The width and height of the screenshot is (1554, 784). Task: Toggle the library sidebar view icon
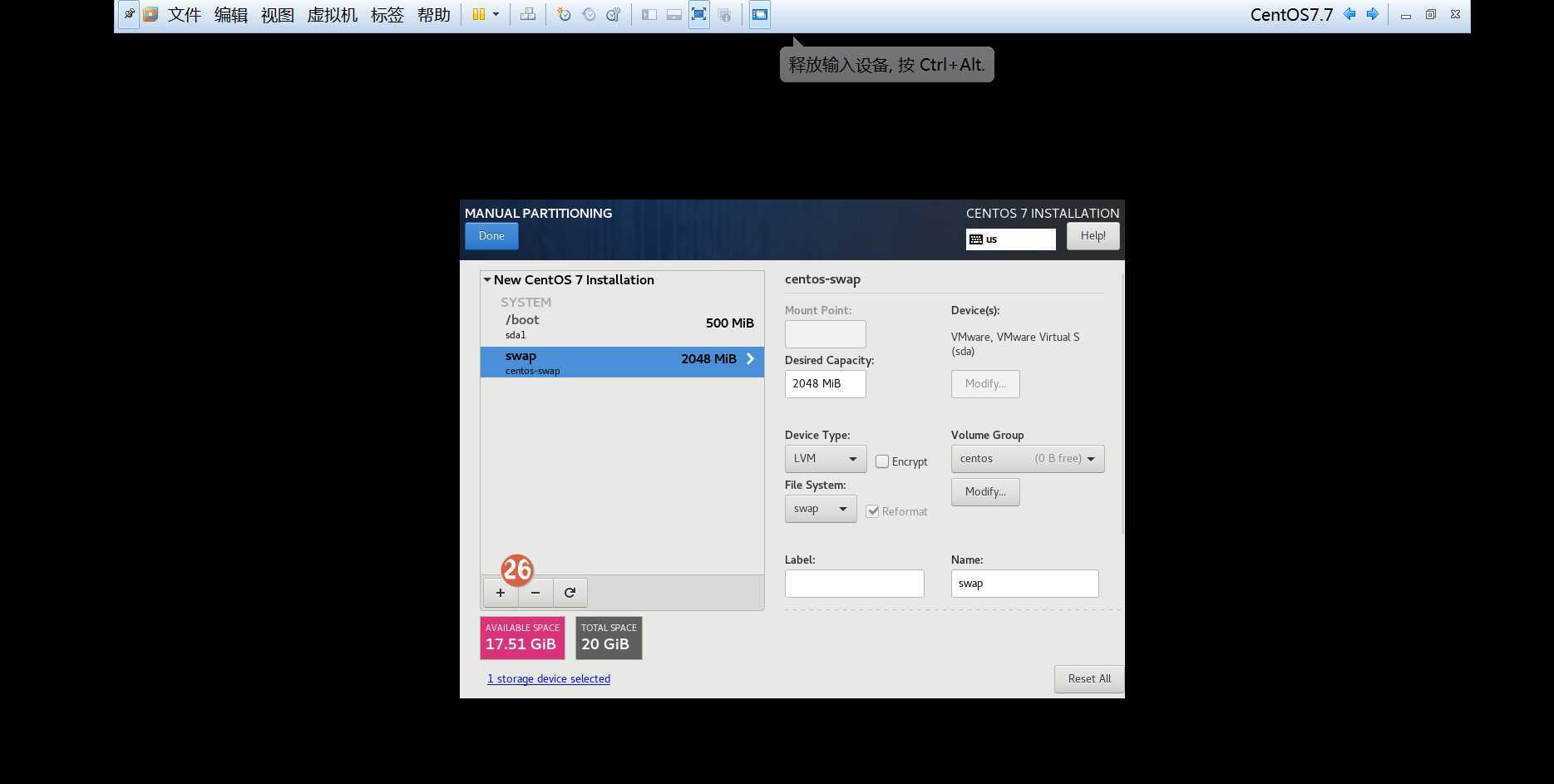coord(649,14)
